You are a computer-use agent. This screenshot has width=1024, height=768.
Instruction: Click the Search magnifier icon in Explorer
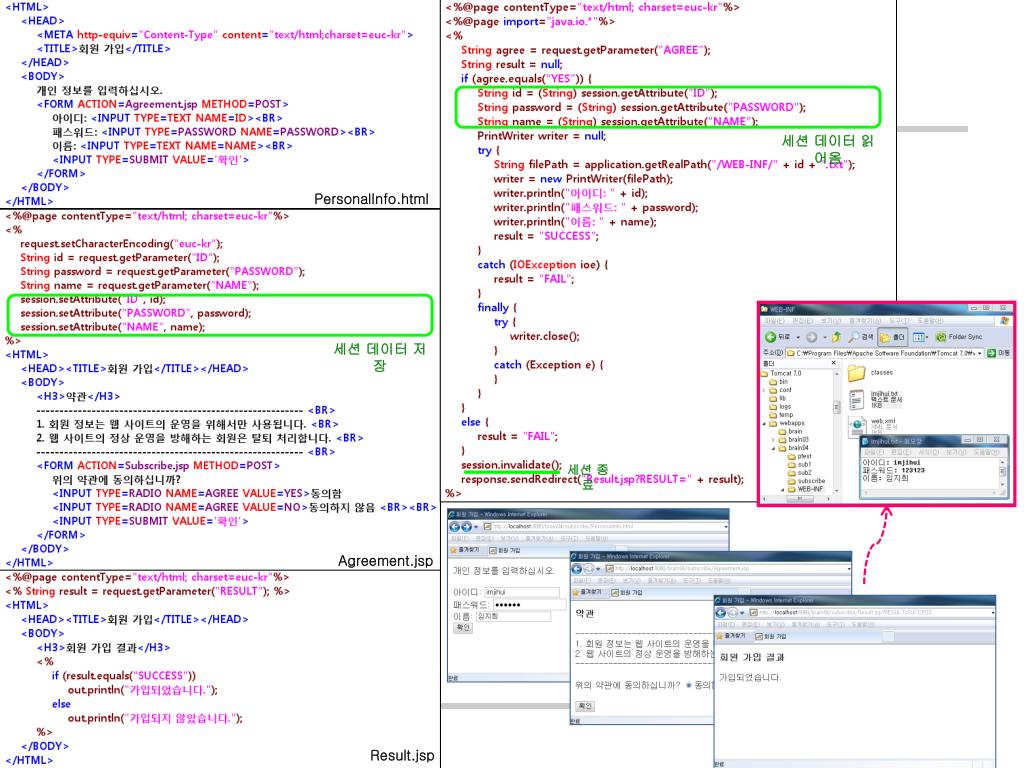click(x=853, y=338)
